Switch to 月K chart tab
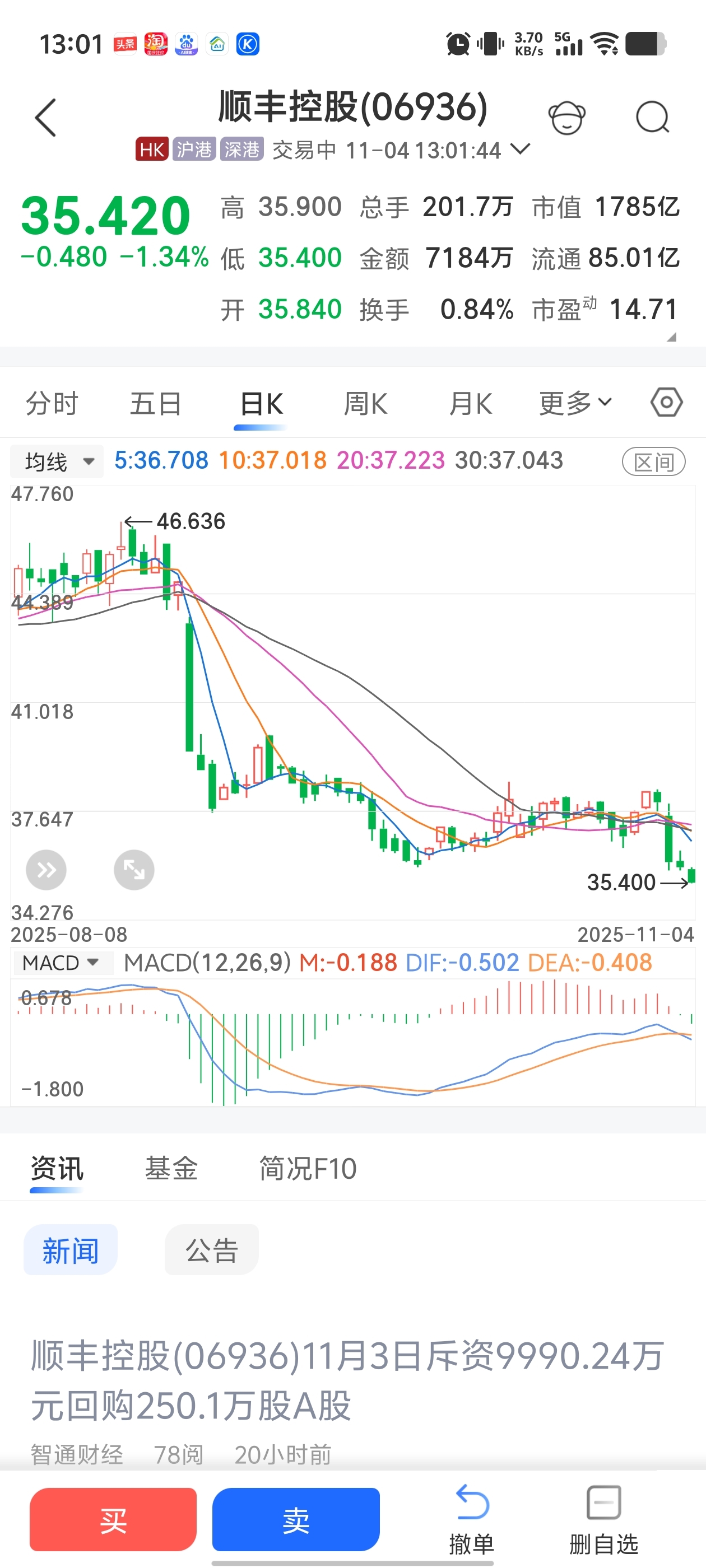Screen dimensions: 706x1568 pos(470,403)
